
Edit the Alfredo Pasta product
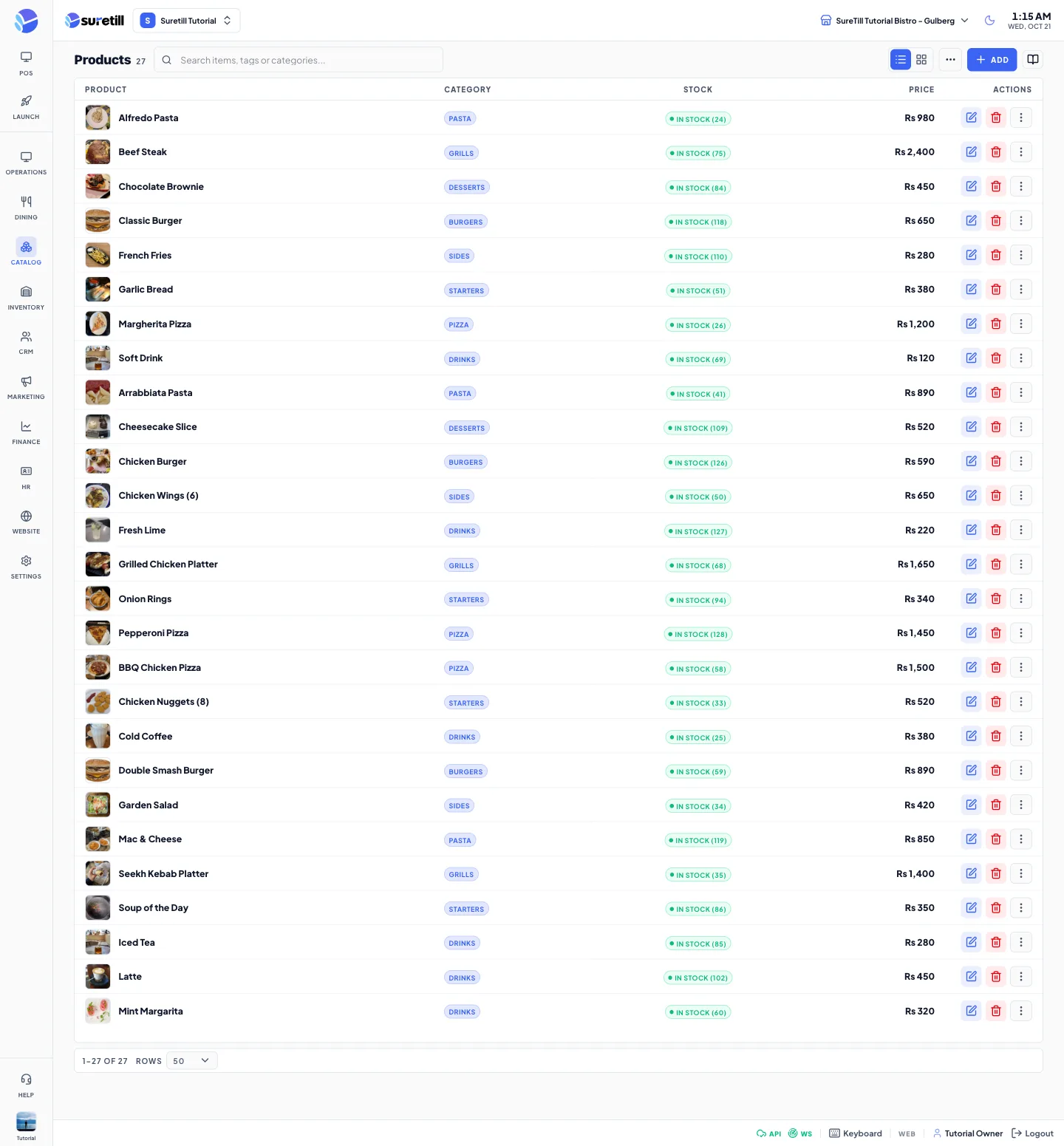pos(971,117)
